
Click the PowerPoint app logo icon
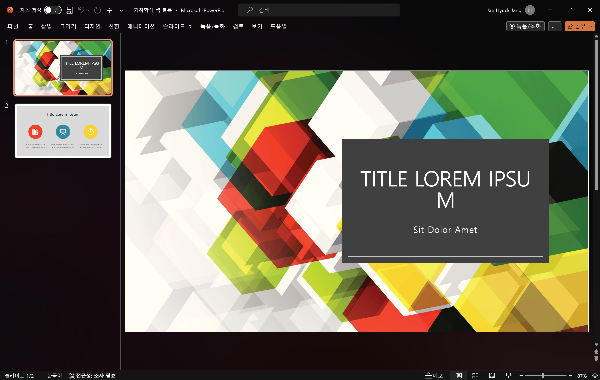pos(10,10)
